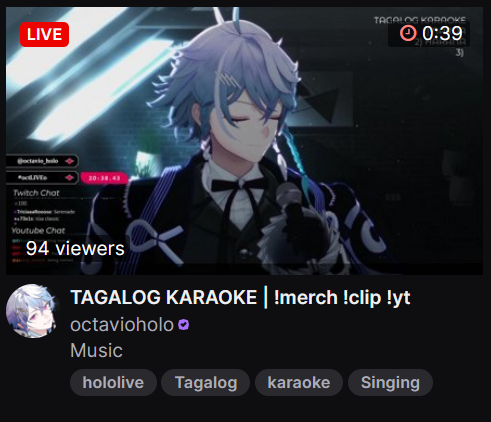Select the hololive tag
The height and width of the screenshot is (422, 491).
click(x=113, y=382)
